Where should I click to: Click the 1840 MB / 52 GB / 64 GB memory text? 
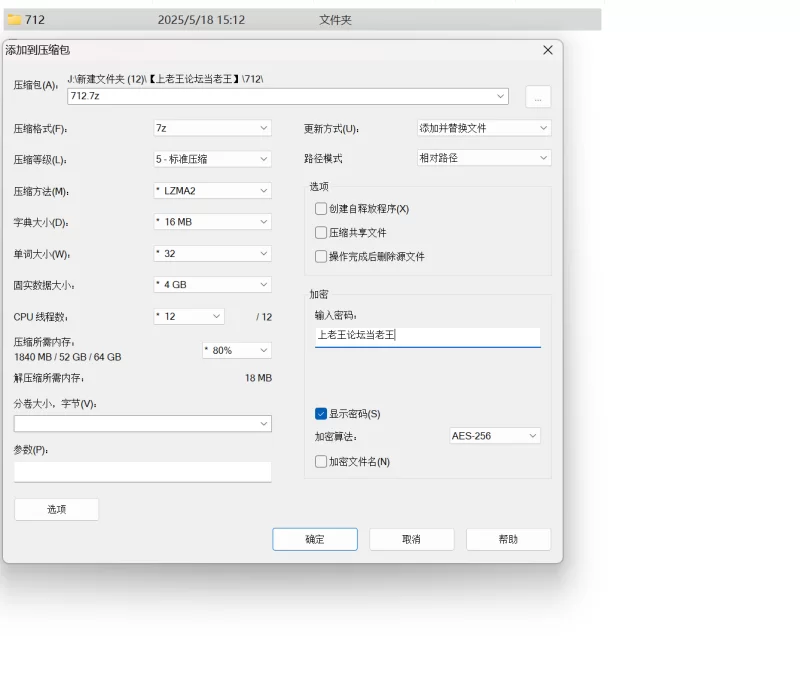pos(68,357)
